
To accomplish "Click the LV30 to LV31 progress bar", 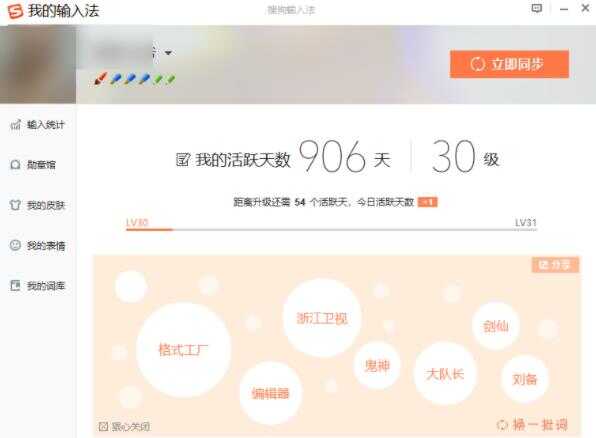I will (331, 230).
